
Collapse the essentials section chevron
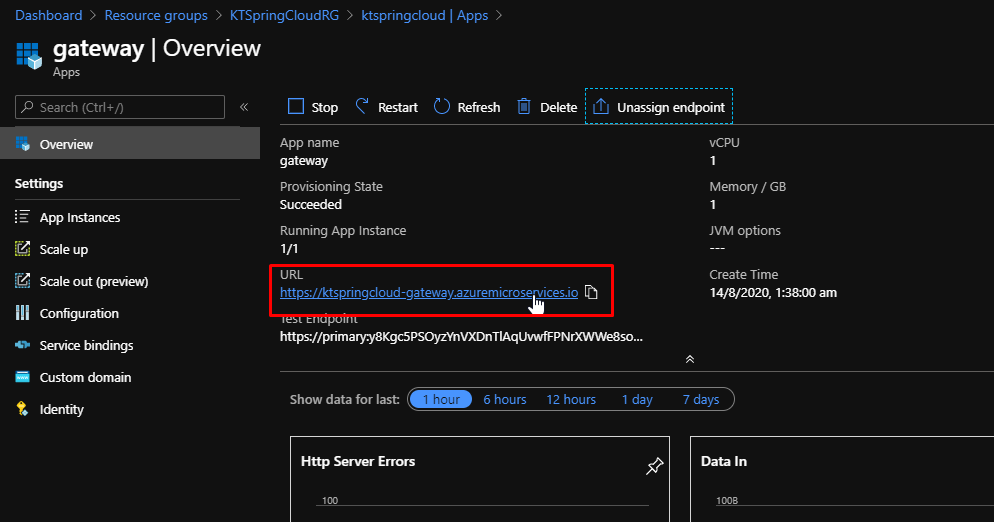pos(689,359)
